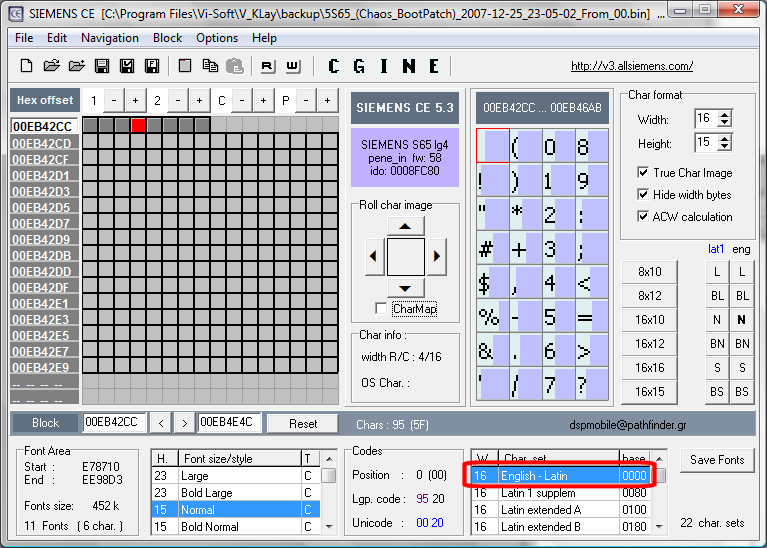Click font size list scrollbar down arrow
The height and width of the screenshot is (548, 767).
point(329,527)
